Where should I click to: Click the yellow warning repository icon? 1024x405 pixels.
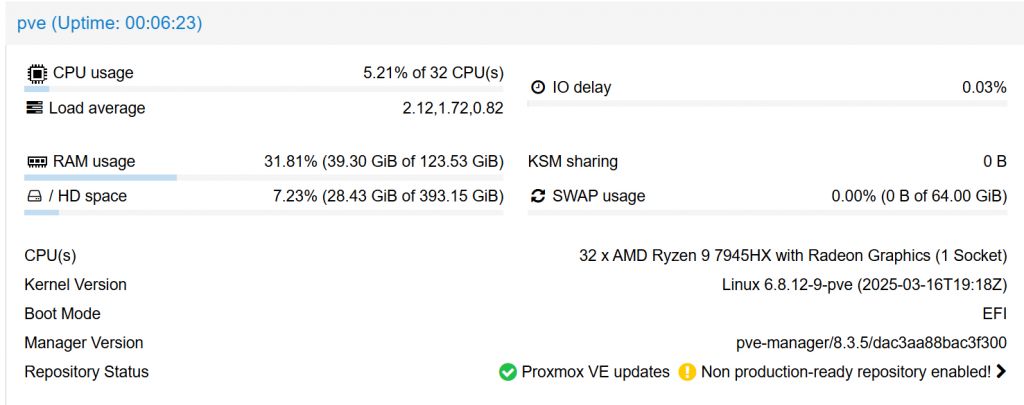[687, 372]
